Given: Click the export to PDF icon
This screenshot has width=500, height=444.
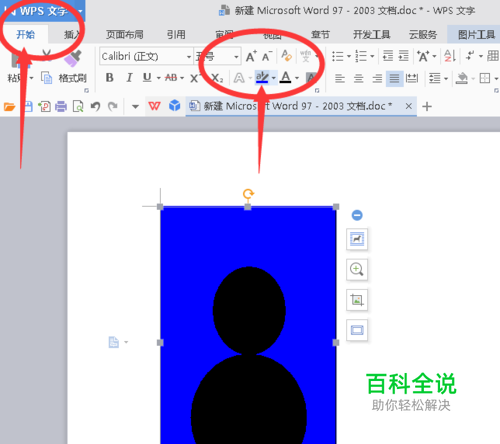Looking at the screenshot, I should [x=44, y=107].
